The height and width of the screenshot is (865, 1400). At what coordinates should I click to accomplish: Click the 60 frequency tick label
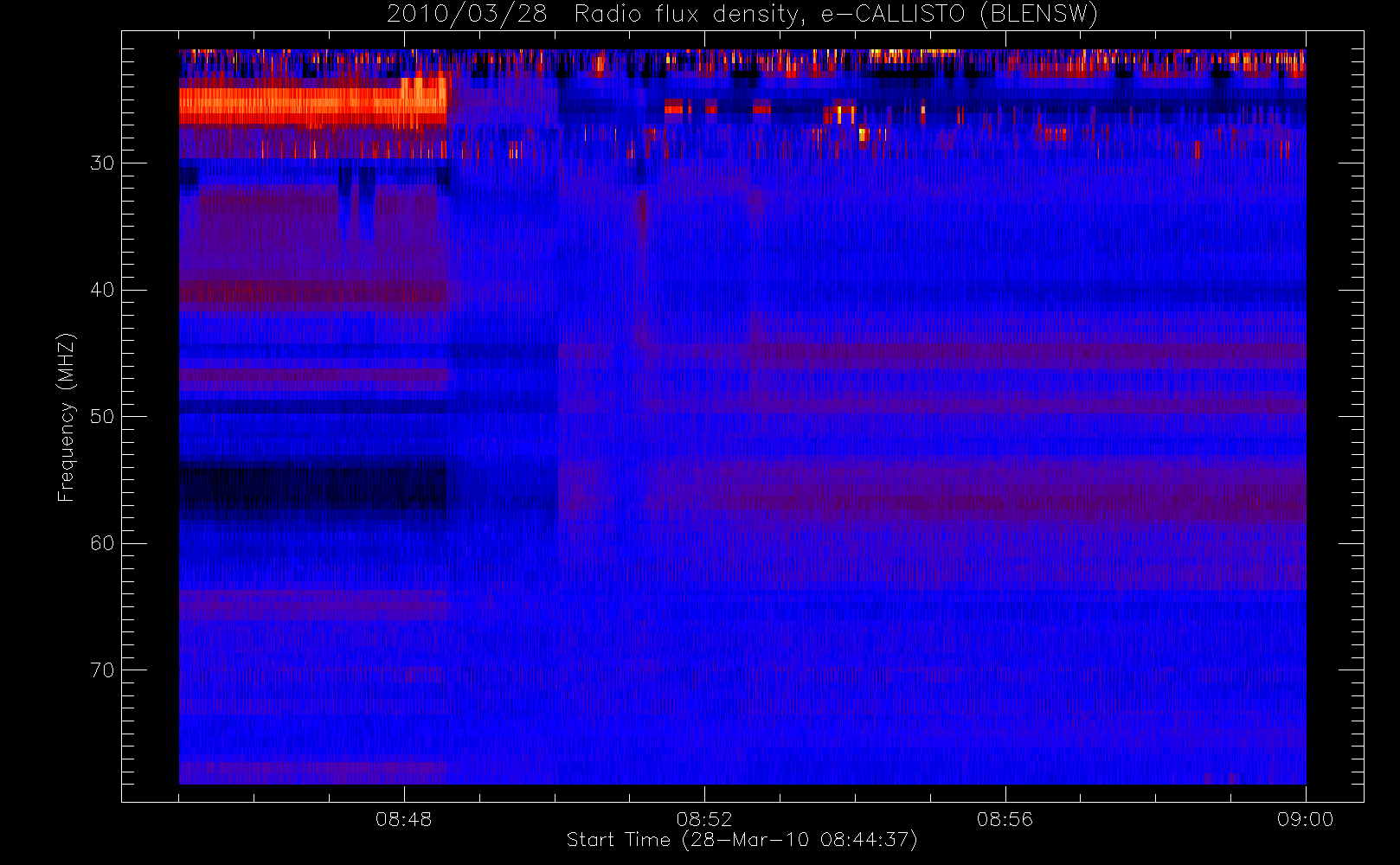(x=102, y=543)
